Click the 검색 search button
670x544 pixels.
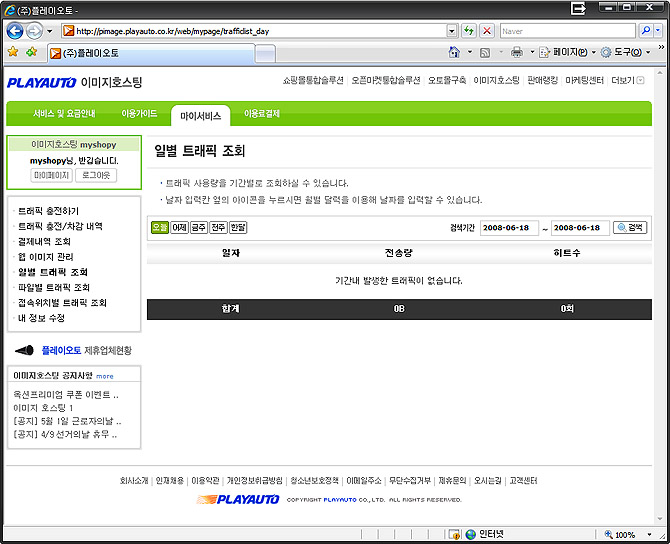(630, 228)
